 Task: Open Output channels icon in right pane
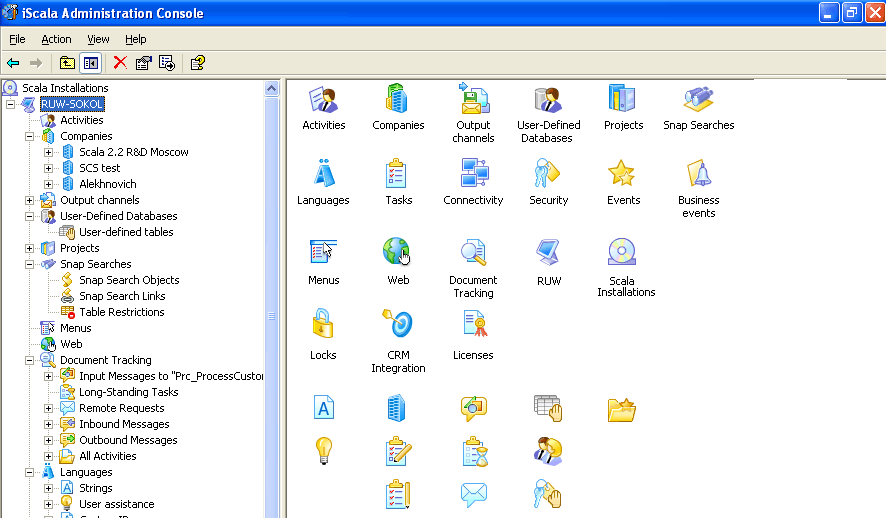coord(474,98)
